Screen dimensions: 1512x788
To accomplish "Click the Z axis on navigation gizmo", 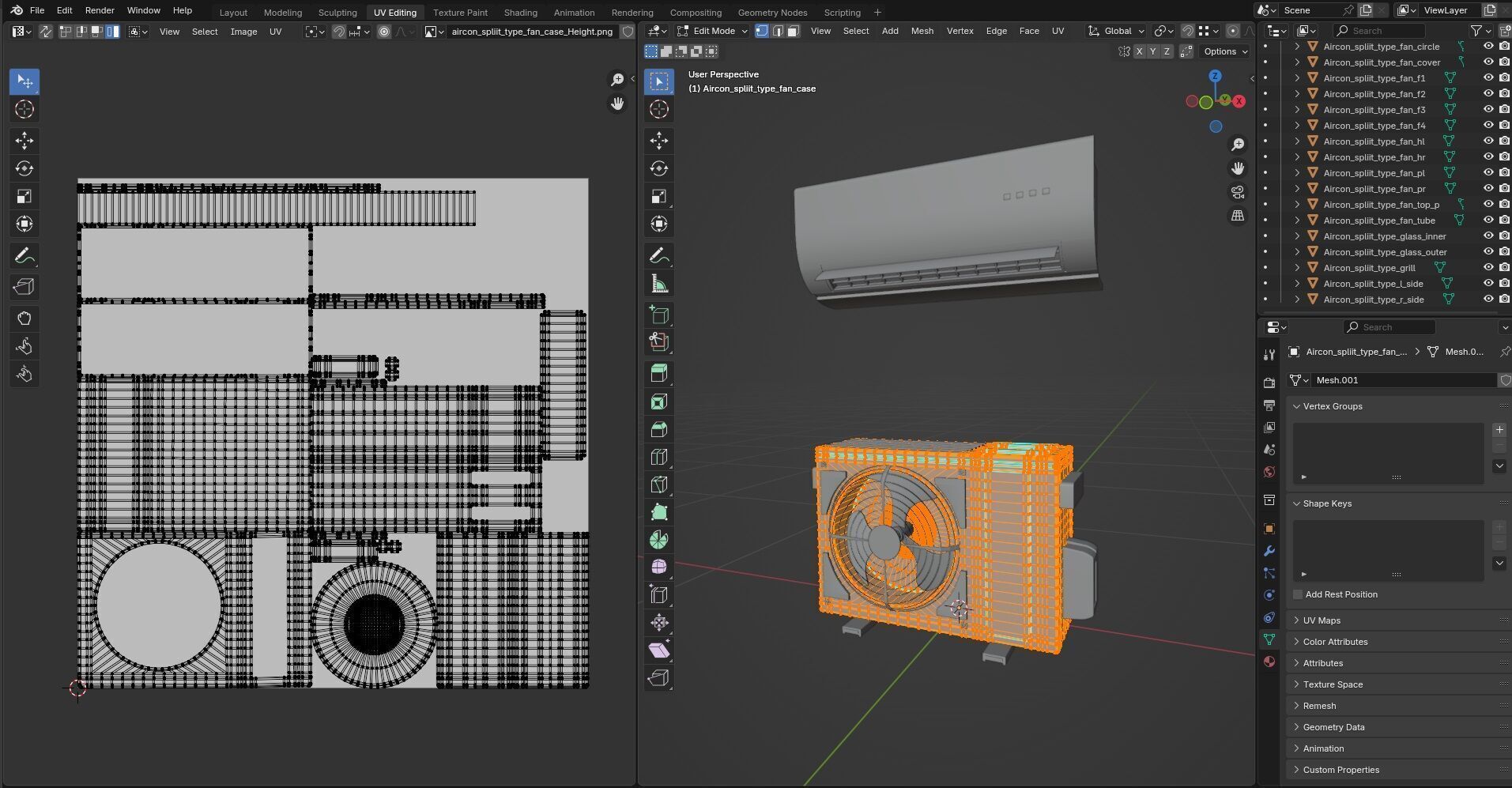I will coord(1215,76).
